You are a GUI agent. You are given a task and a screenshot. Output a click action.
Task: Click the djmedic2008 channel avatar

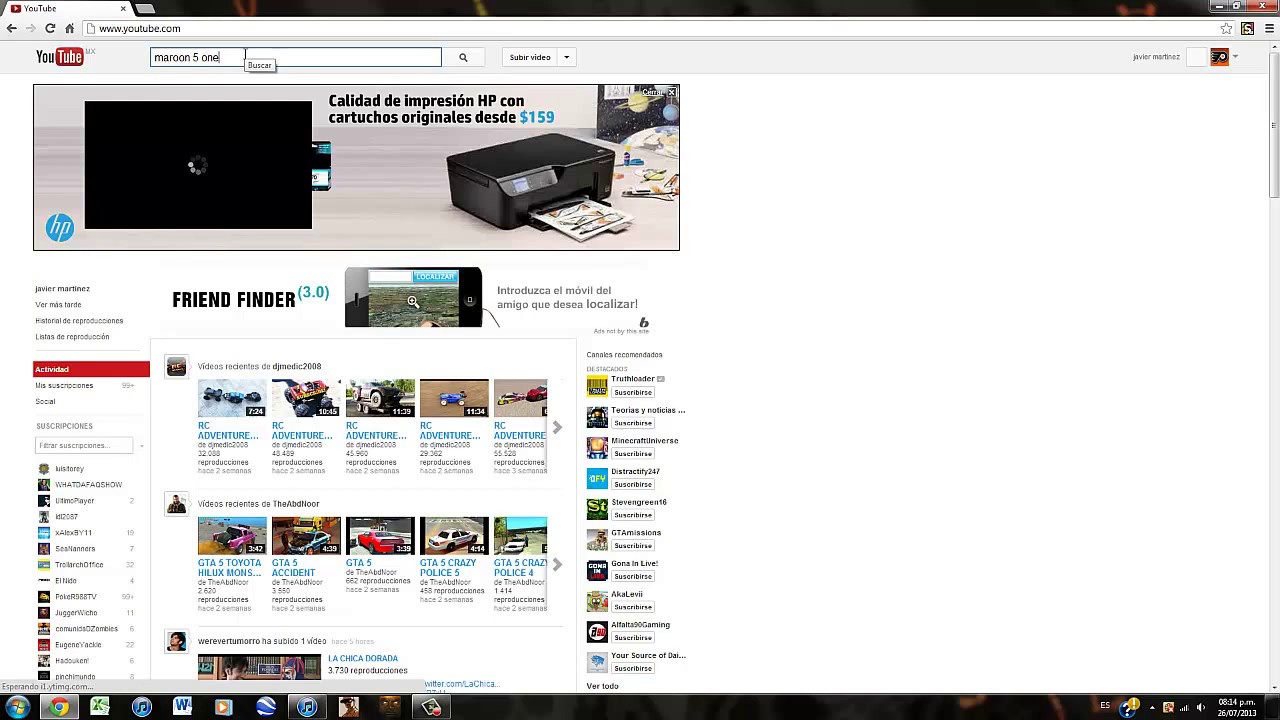(x=176, y=367)
